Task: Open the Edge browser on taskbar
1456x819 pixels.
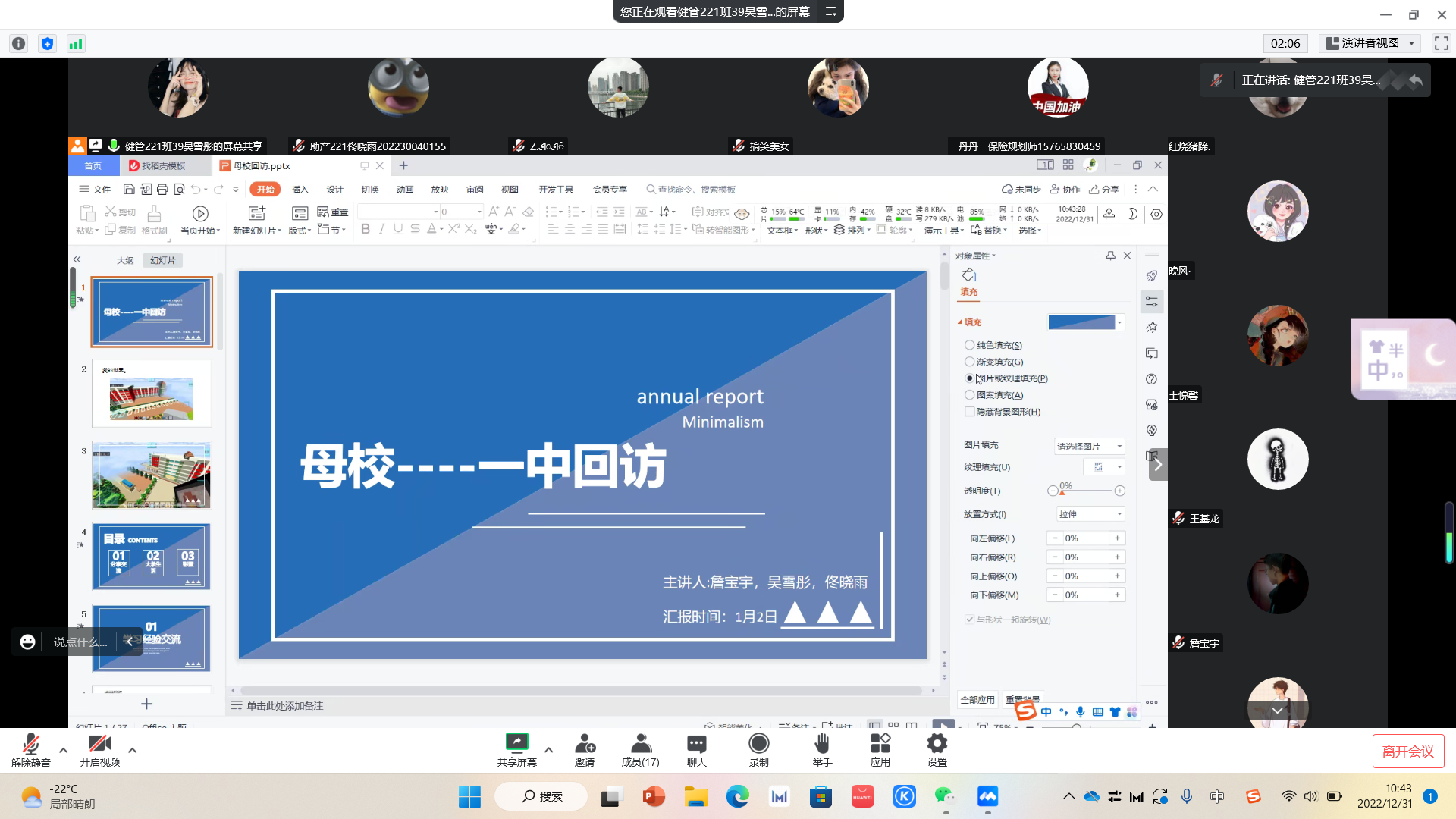Action: tap(737, 796)
